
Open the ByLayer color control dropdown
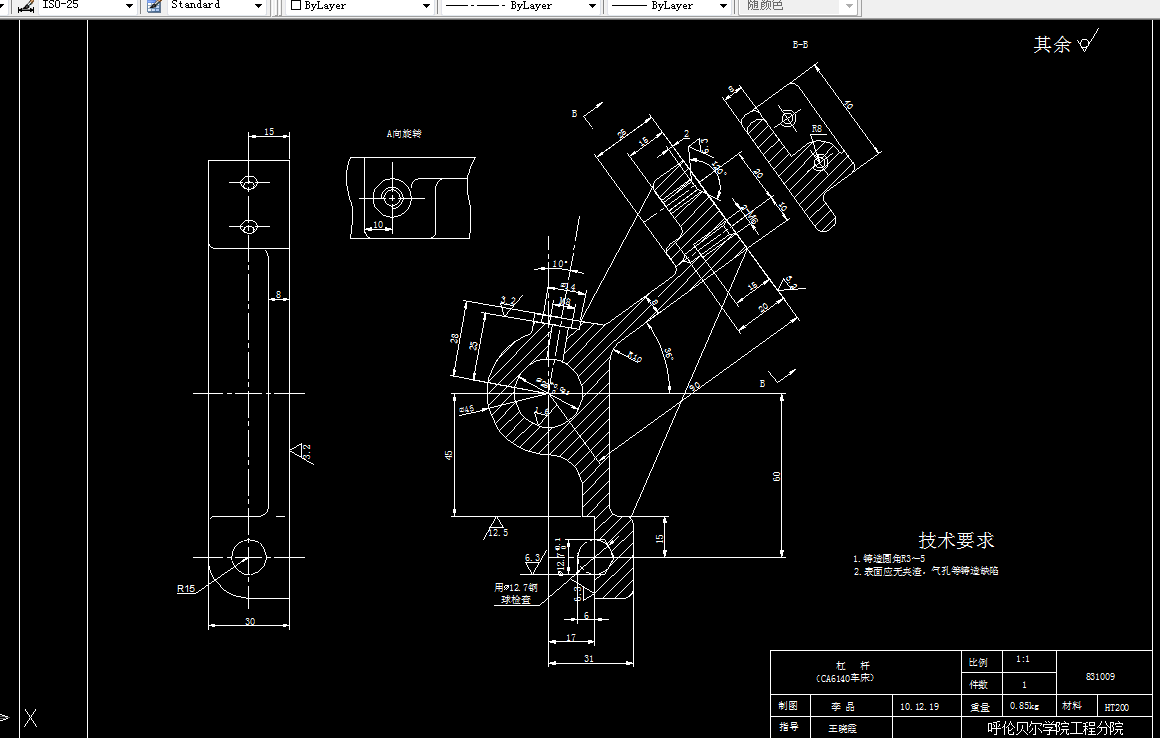tap(426, 6)
